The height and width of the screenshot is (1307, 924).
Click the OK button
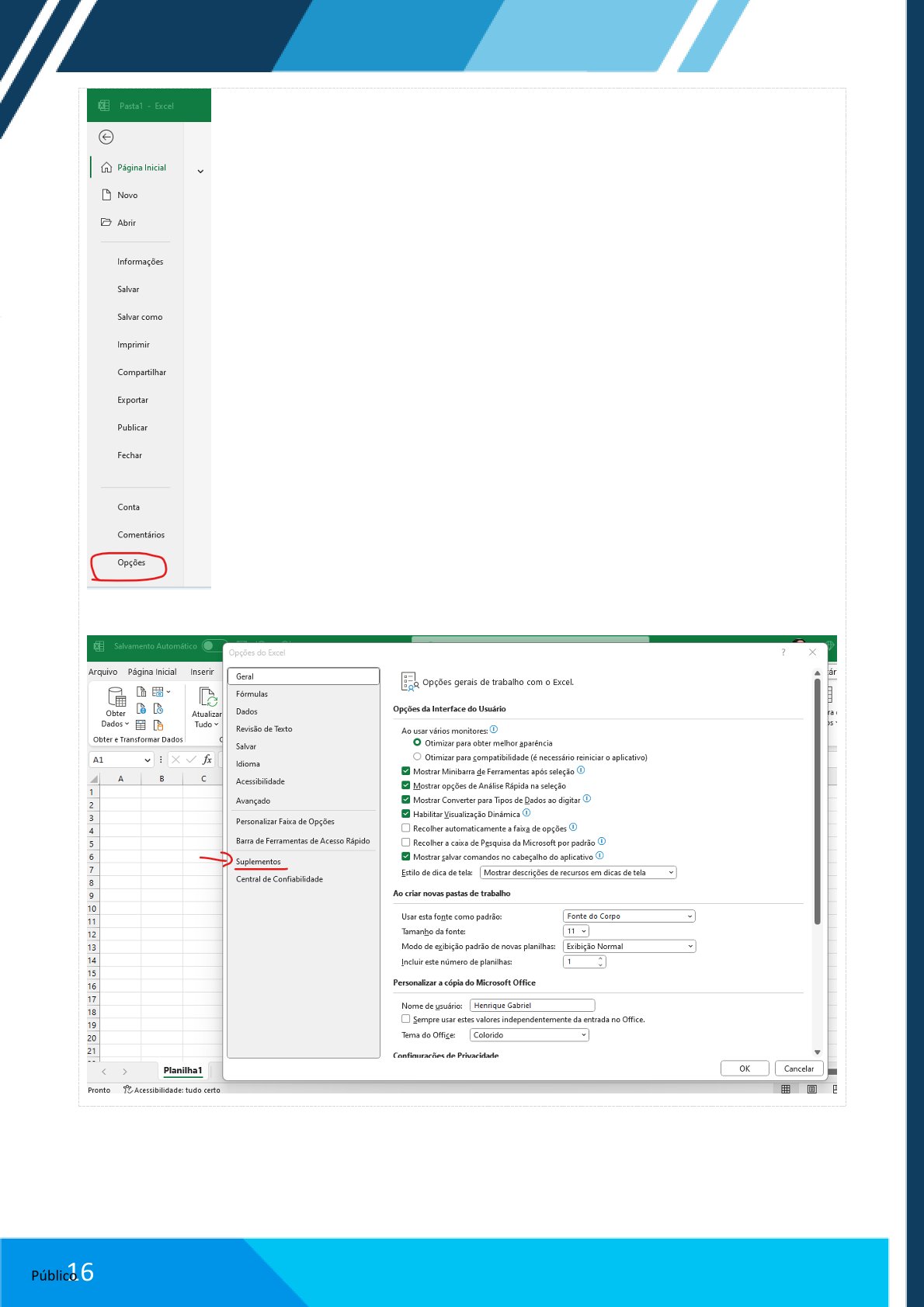pyautogui.click(x=744, y=1069)
